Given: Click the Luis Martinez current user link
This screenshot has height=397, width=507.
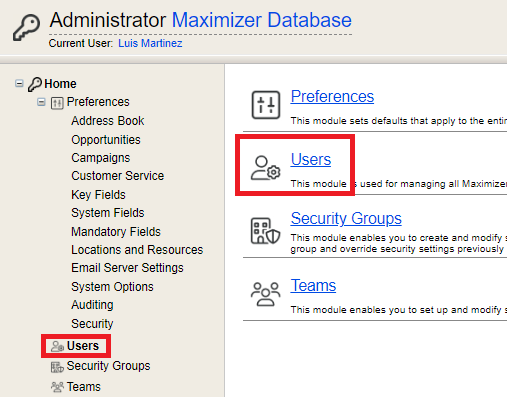Looking at the screenshot, I should click(x=150, y=43).
